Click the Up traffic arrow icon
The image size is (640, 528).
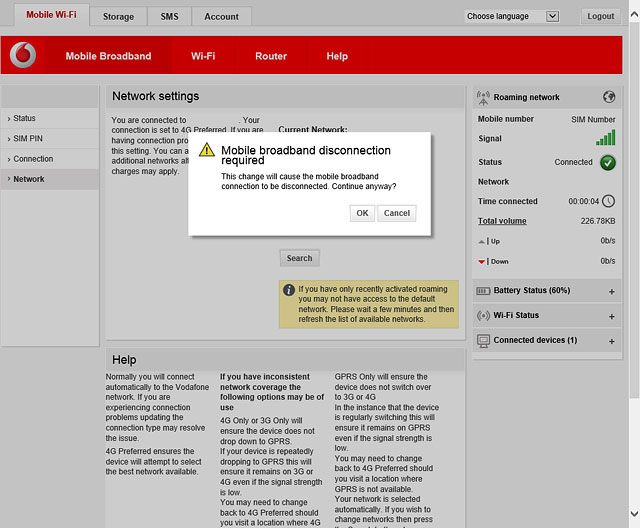coord(482,242)
